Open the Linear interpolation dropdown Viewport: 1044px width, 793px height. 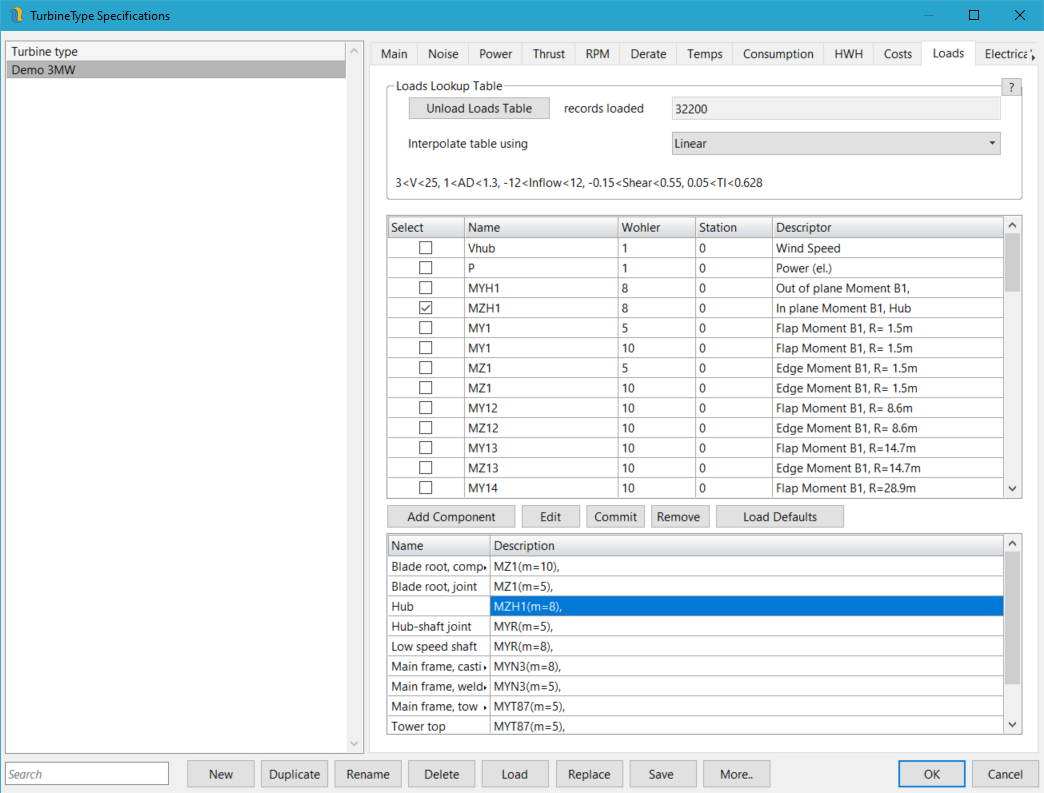(x=835, y=144)
